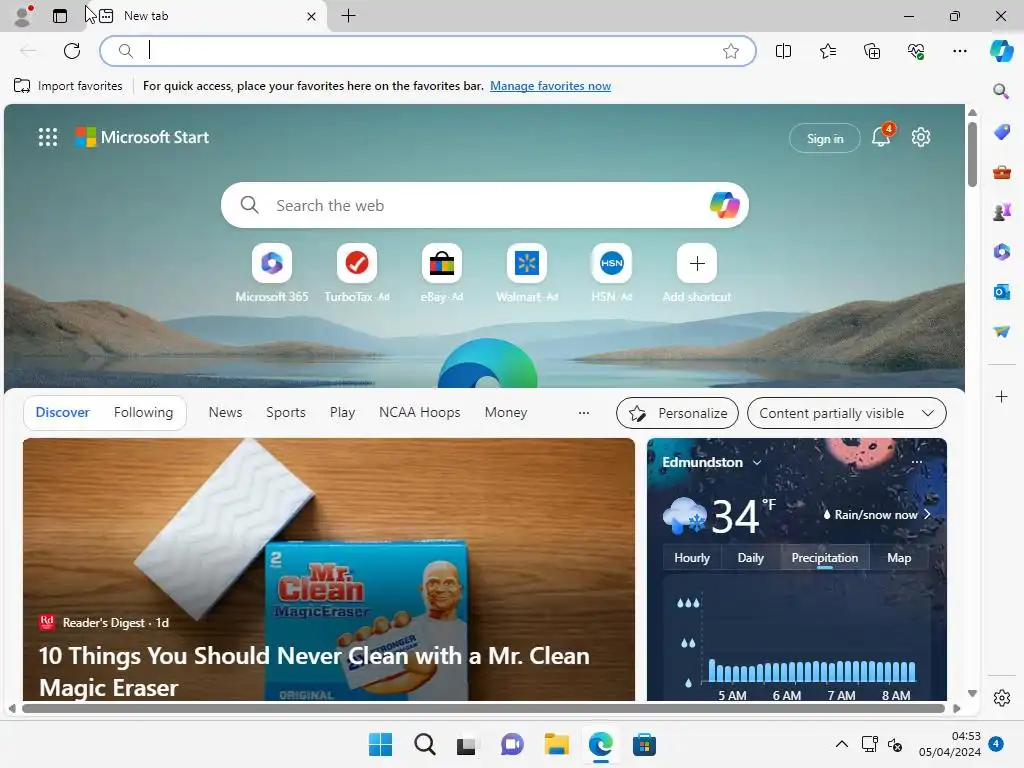The height and width of the screenshot is (768, 1024).
Task: Click the horizontal page scrollbar
Action: click(483, 708)
